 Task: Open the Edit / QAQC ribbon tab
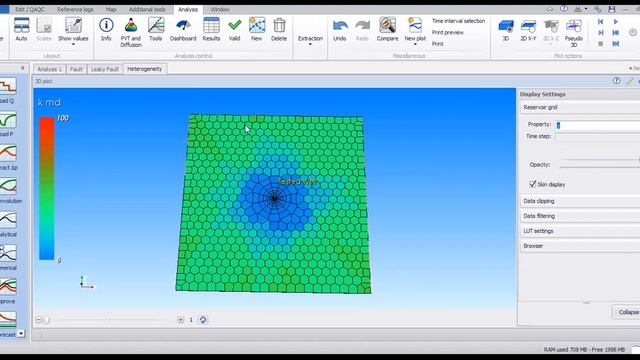pos(30,9)
